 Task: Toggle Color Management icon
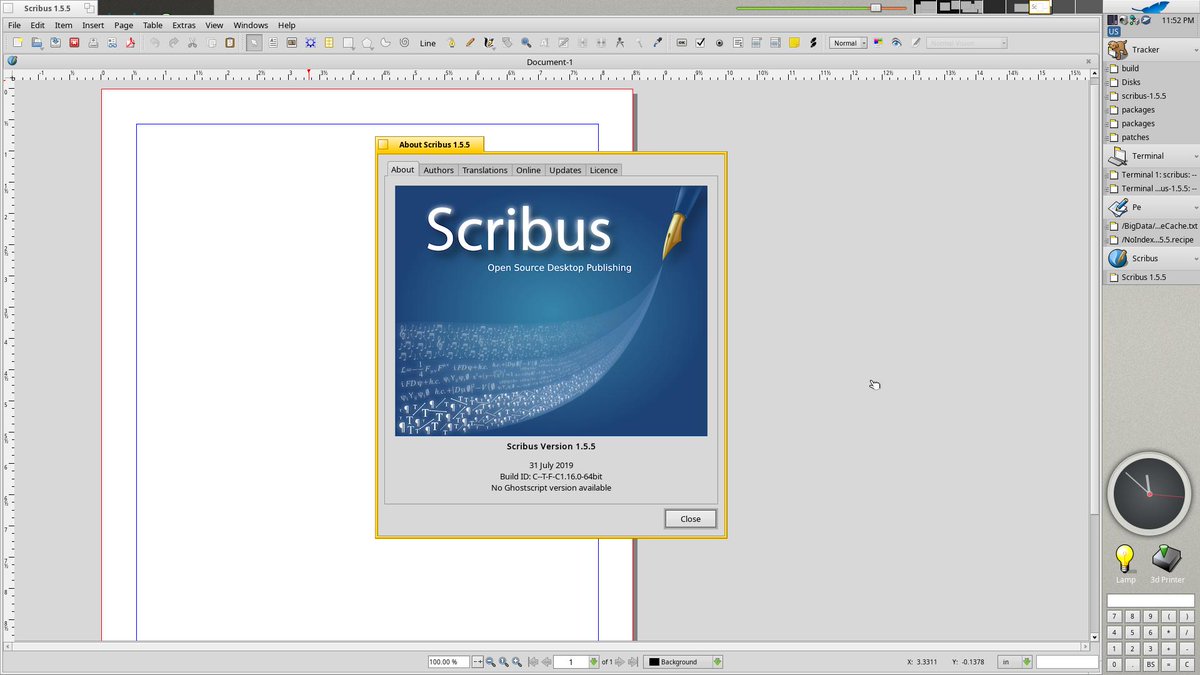878,43
